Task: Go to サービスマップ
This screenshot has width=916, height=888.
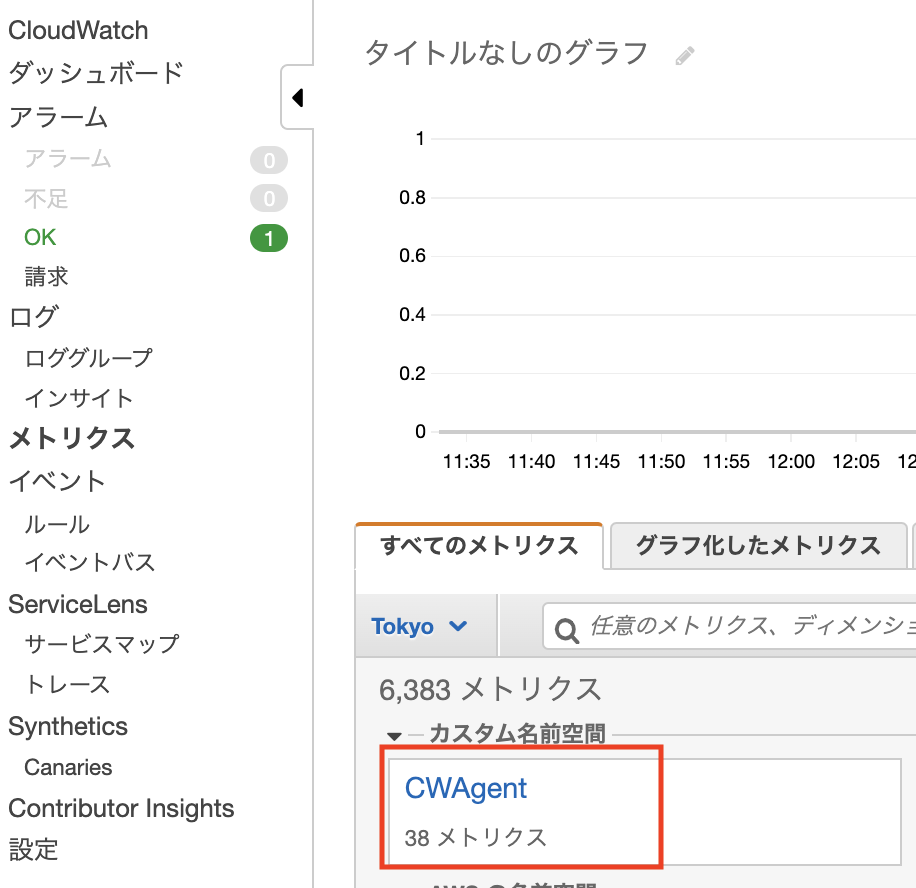Action: [102, 644]
